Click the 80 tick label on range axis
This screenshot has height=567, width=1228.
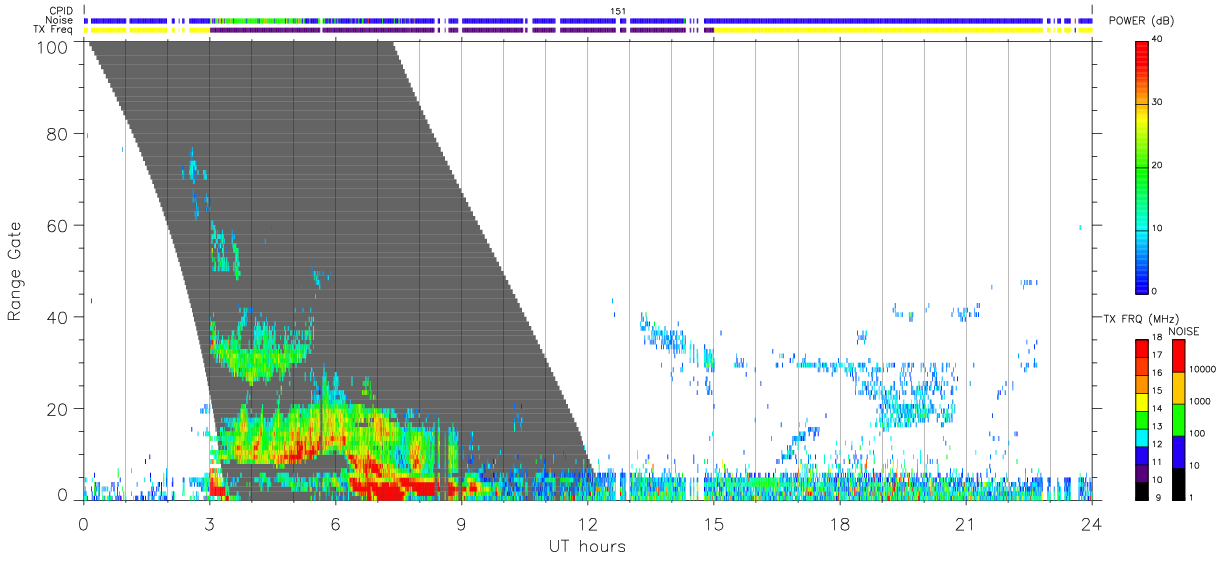tap(55, 134)
